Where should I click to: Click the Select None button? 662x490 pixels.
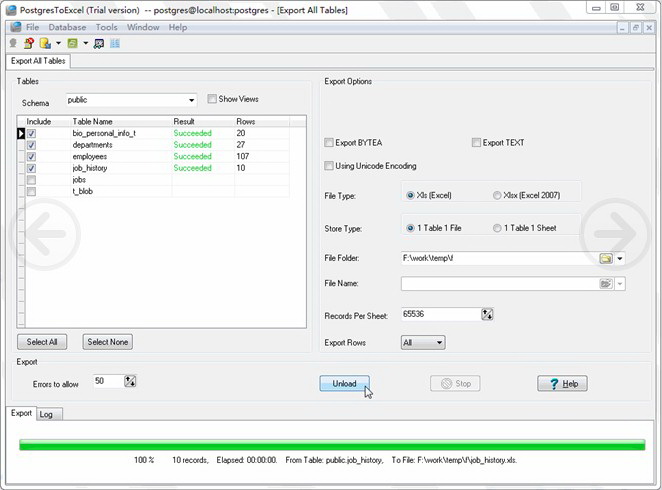click(x=107, y=342)
